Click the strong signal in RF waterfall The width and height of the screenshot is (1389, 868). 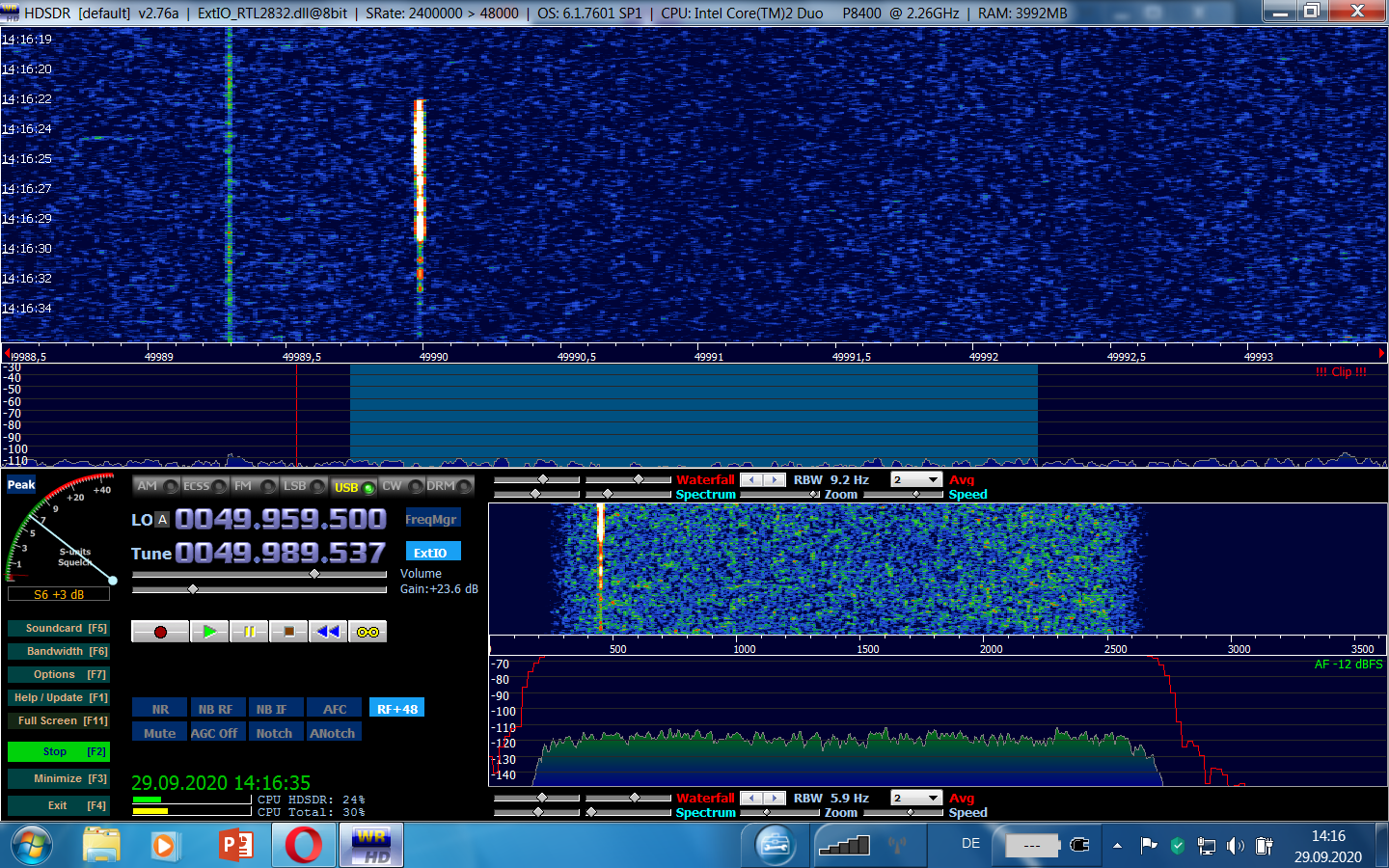(420, 171)
